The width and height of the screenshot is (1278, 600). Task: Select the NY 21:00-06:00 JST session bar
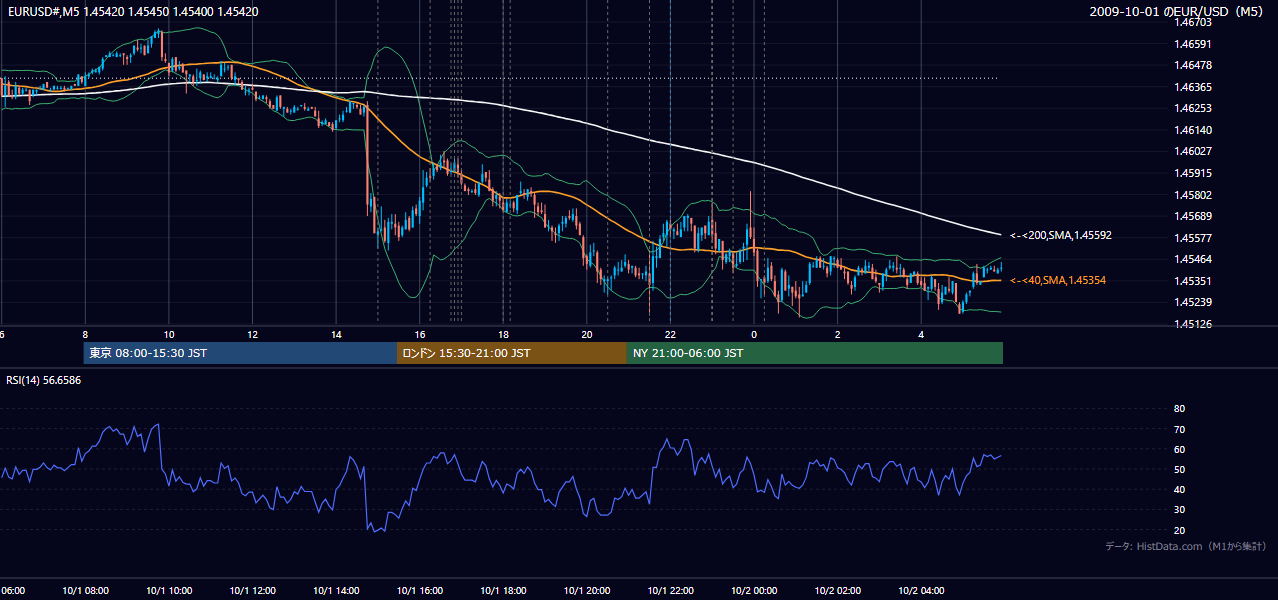click(x=815, y=353)
